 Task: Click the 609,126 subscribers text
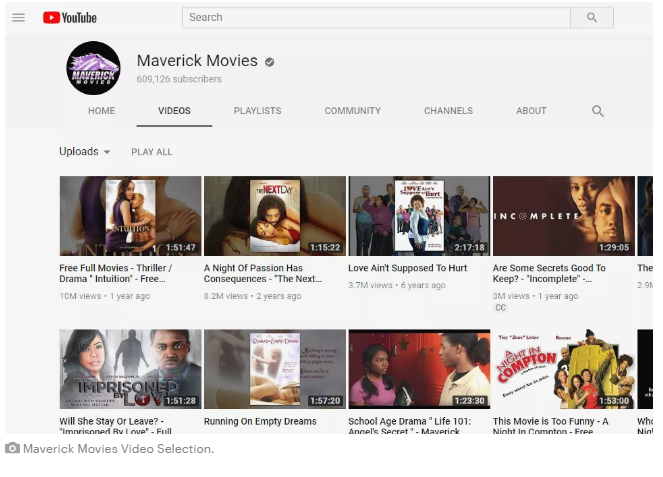[x=179, y=79]
